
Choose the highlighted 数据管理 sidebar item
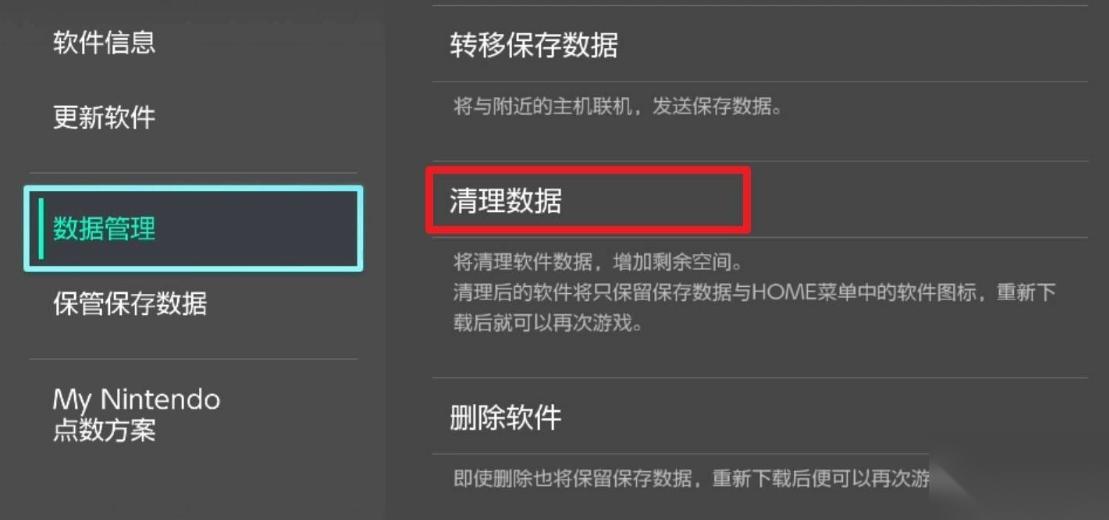click(193, 229)
